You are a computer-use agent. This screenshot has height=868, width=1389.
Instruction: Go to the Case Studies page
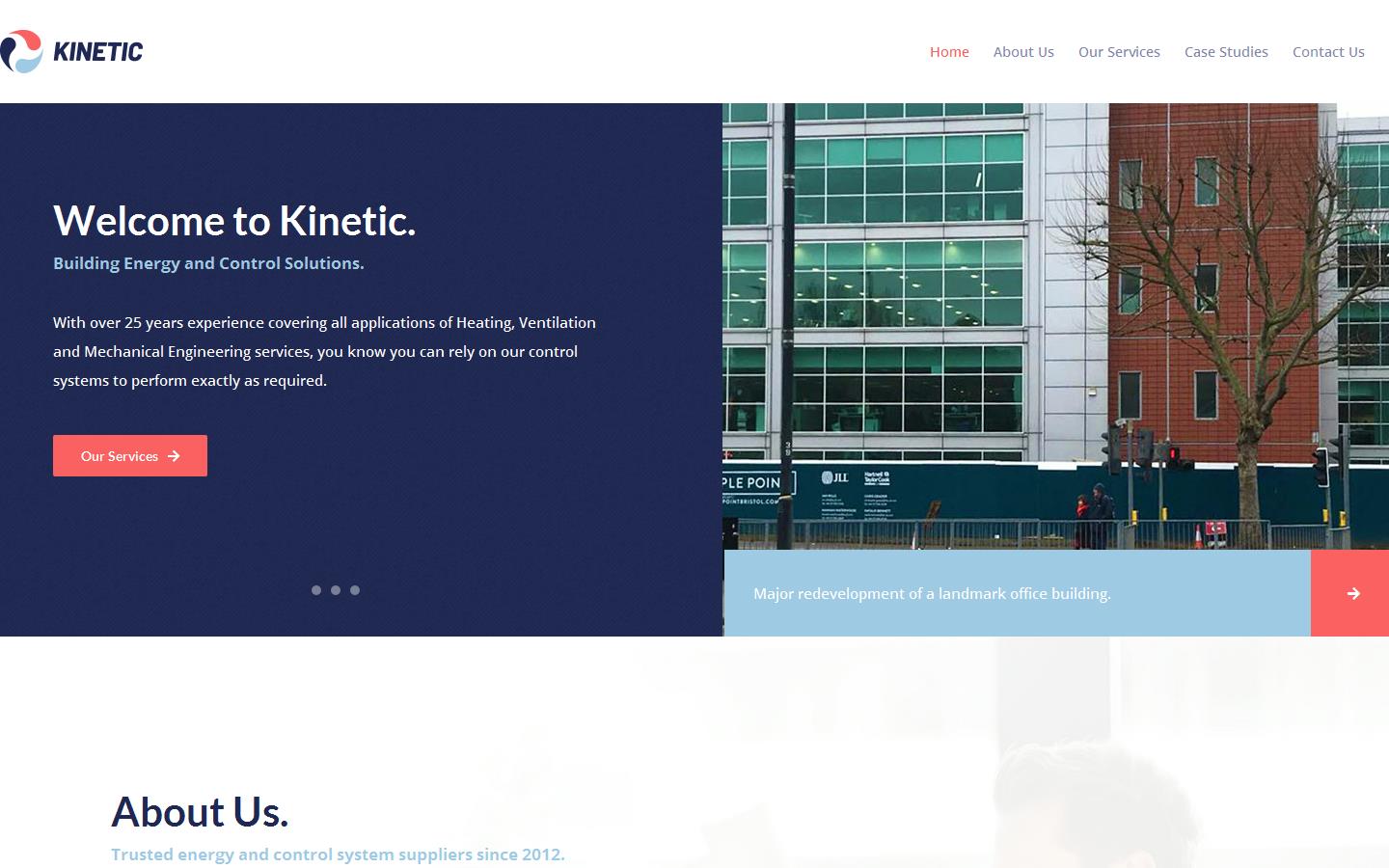(x=1226, y=52)
